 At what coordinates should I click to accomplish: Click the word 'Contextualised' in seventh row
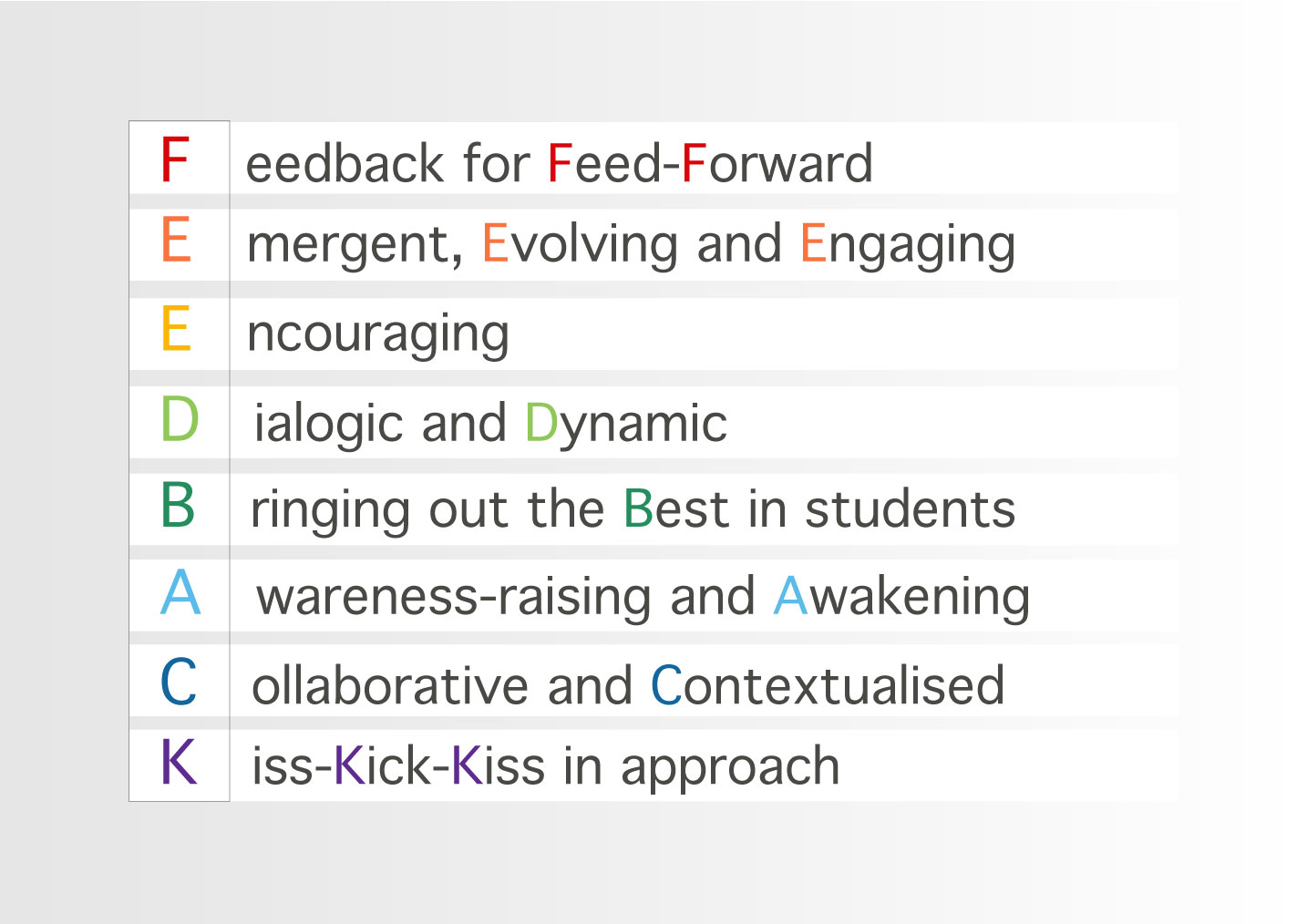[828, 685]
